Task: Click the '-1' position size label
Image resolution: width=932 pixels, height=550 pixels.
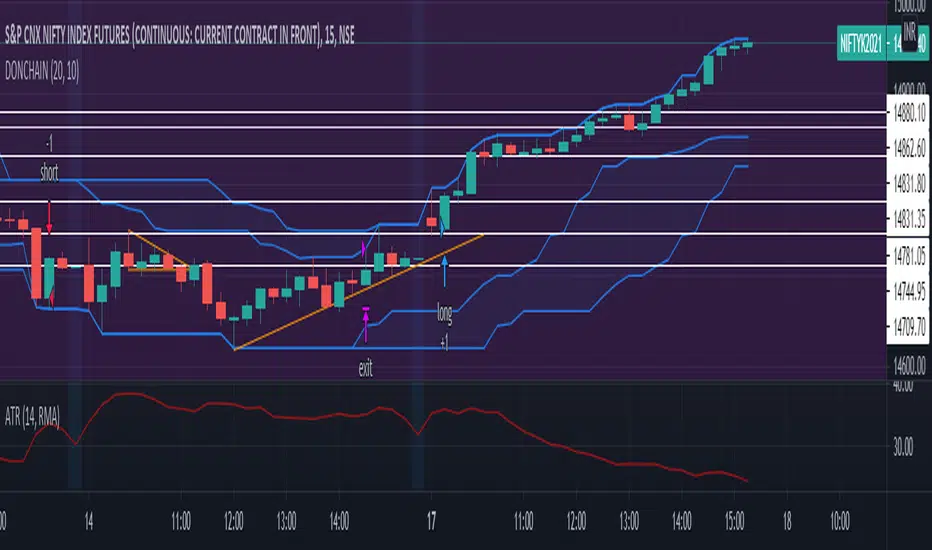Action: 49,143
